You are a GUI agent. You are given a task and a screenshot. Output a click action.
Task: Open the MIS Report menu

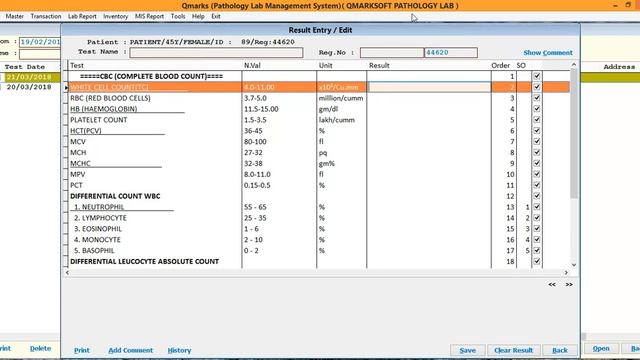(149, 16)
